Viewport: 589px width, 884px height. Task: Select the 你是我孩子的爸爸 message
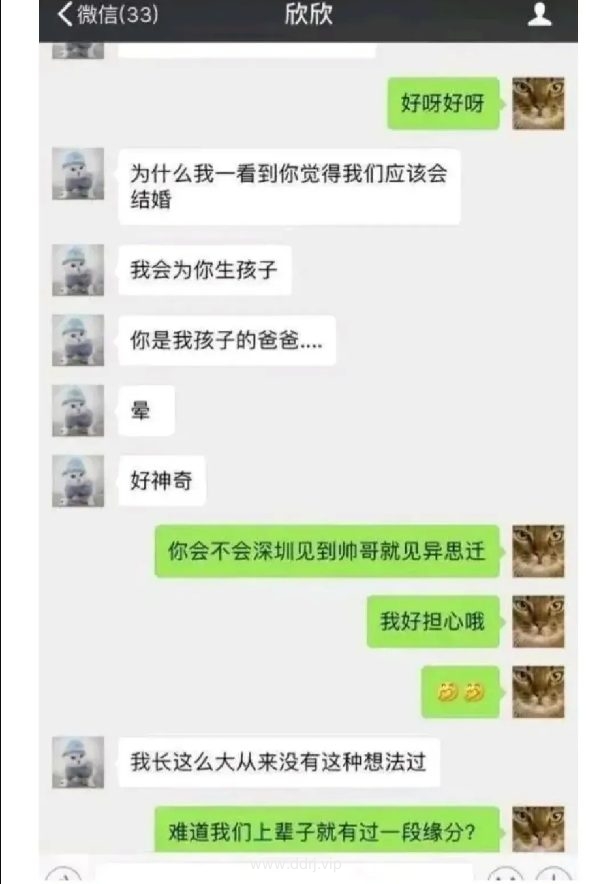click(227, 341)
